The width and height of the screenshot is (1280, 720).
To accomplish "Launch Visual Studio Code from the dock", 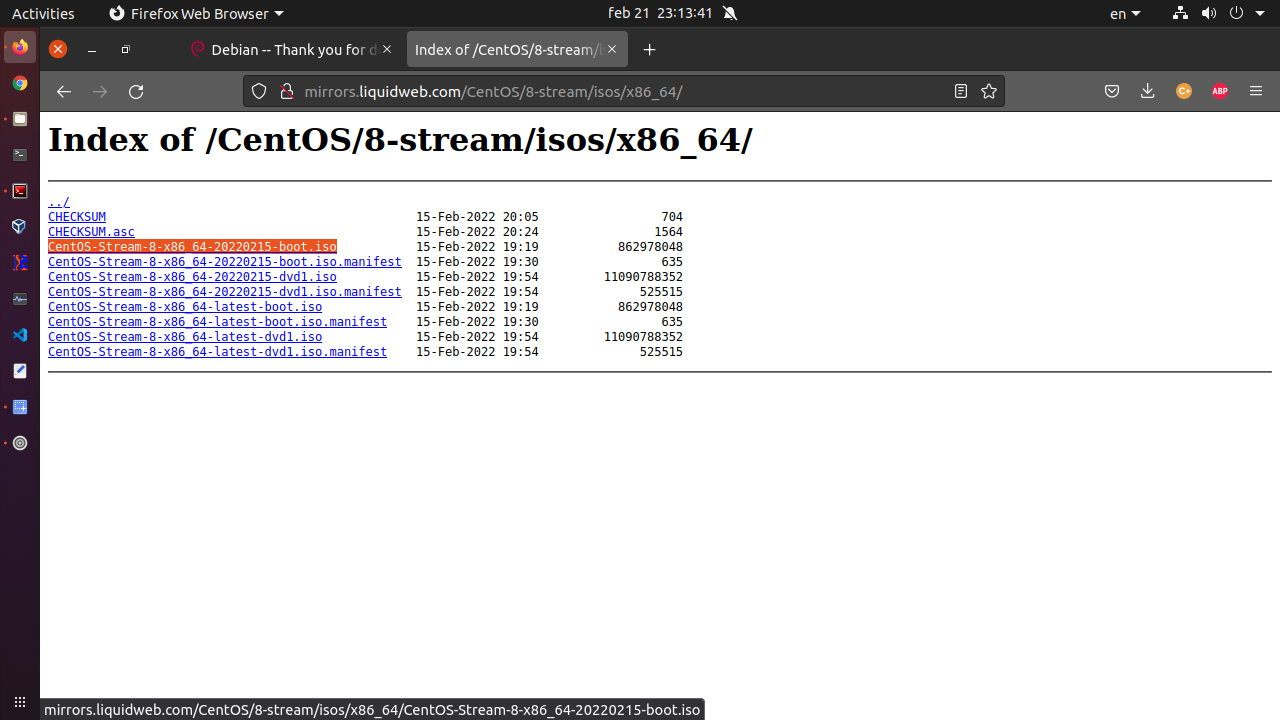I will point(19,335).
